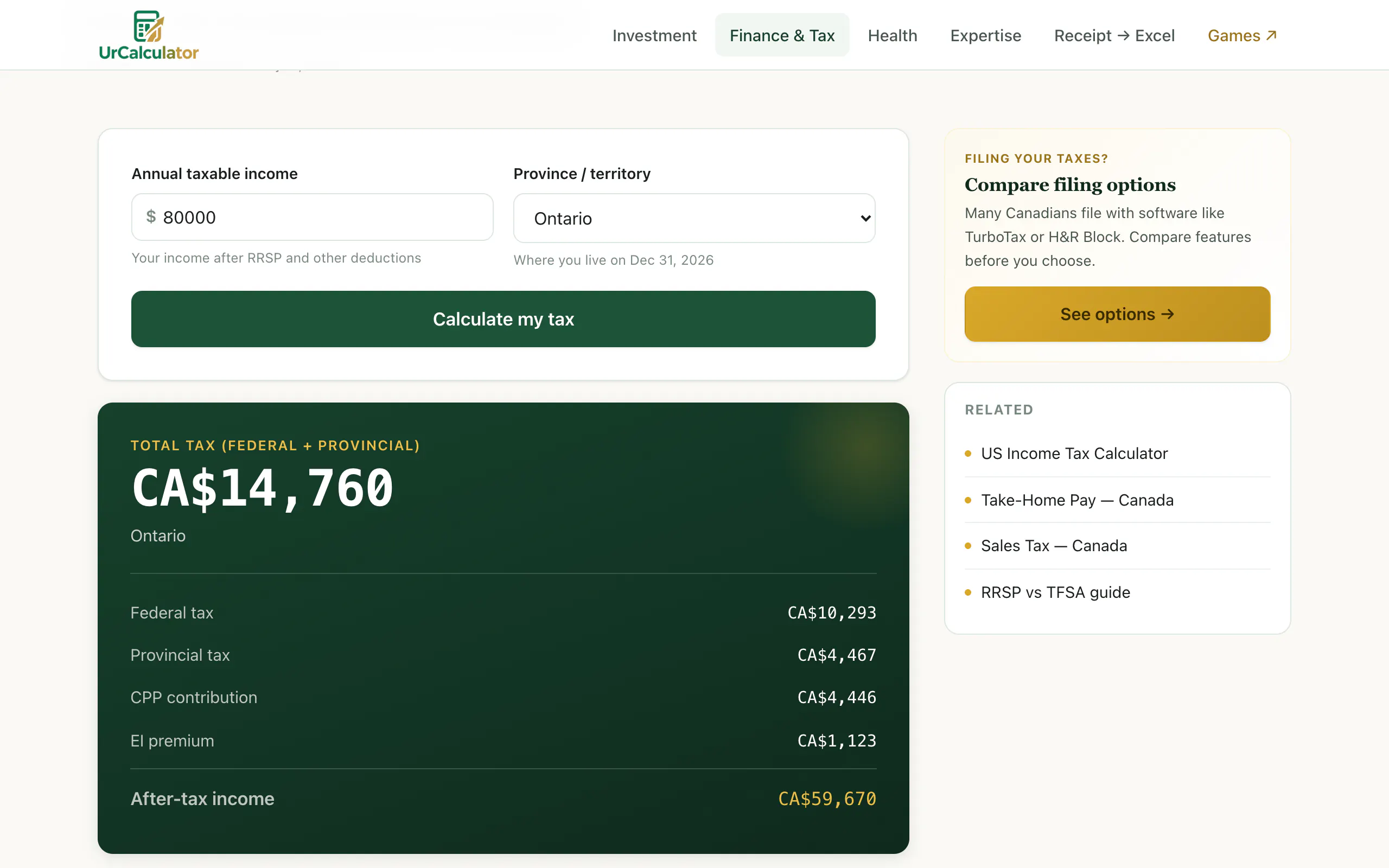Click the Calculate my tax button
This screenshot has width=1389, height=868.
pos(504,318)
